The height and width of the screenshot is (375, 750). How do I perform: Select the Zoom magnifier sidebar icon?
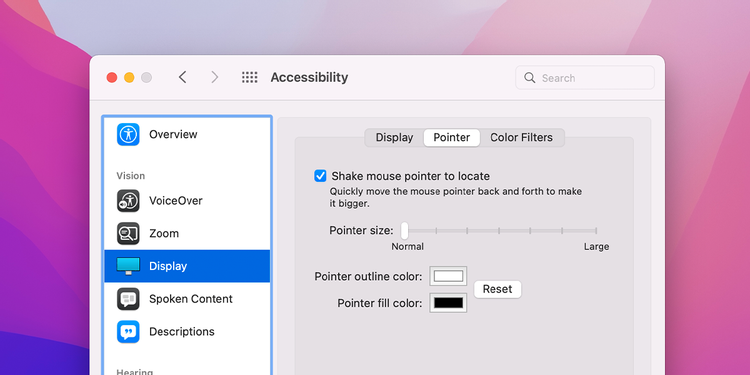(128, 233)
